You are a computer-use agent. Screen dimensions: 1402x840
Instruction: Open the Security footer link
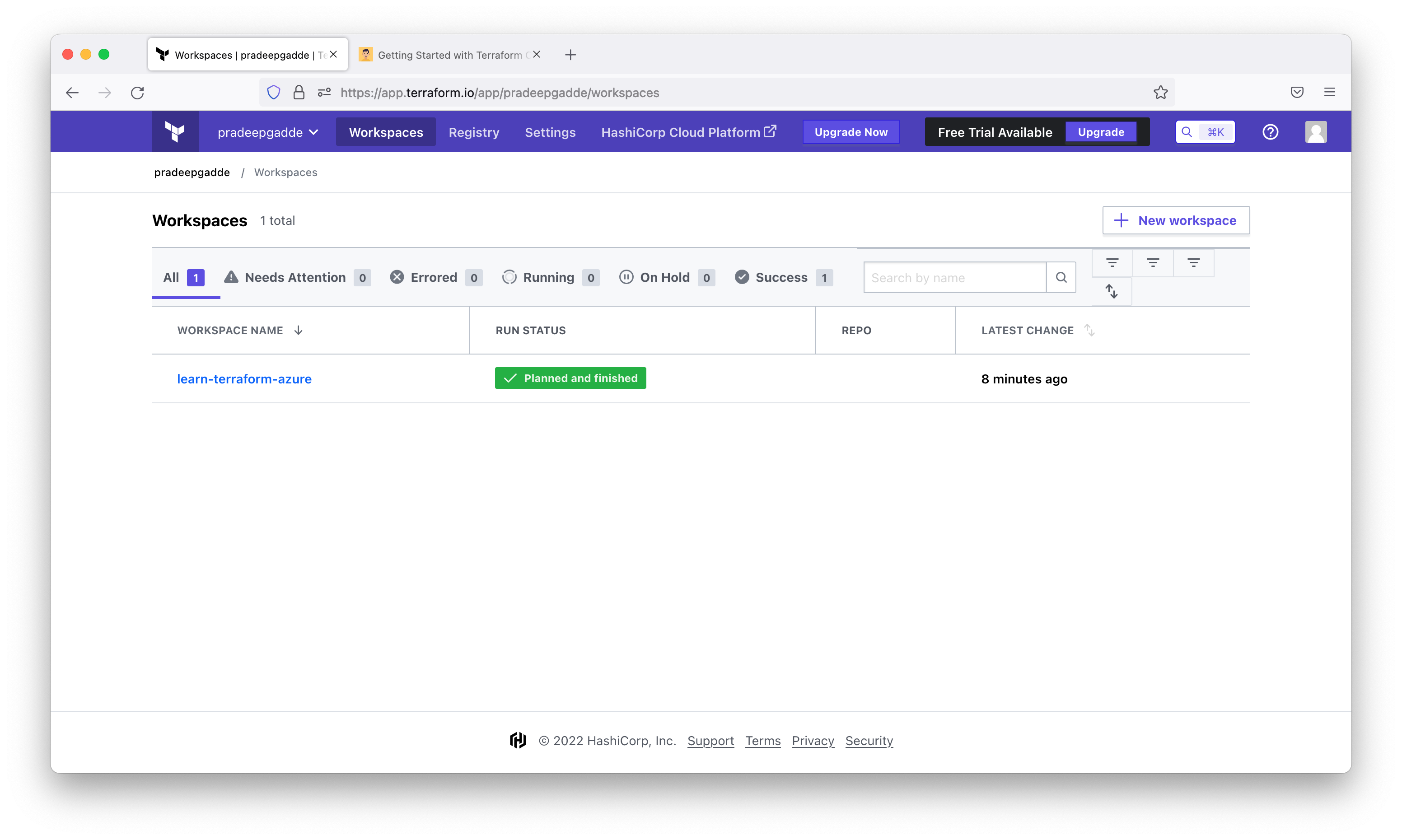pyautogui.click(x=869, y=741)
